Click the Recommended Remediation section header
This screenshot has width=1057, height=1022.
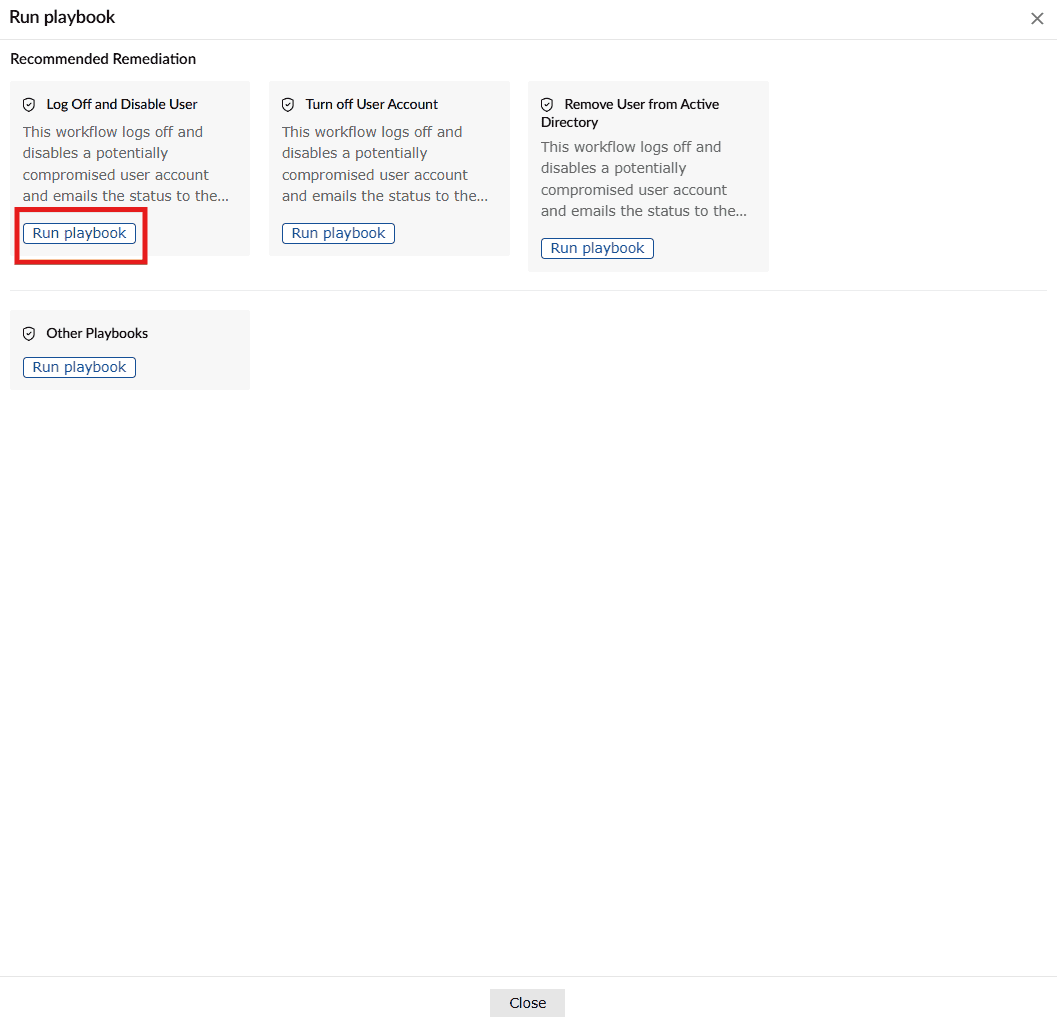(103, 59)
